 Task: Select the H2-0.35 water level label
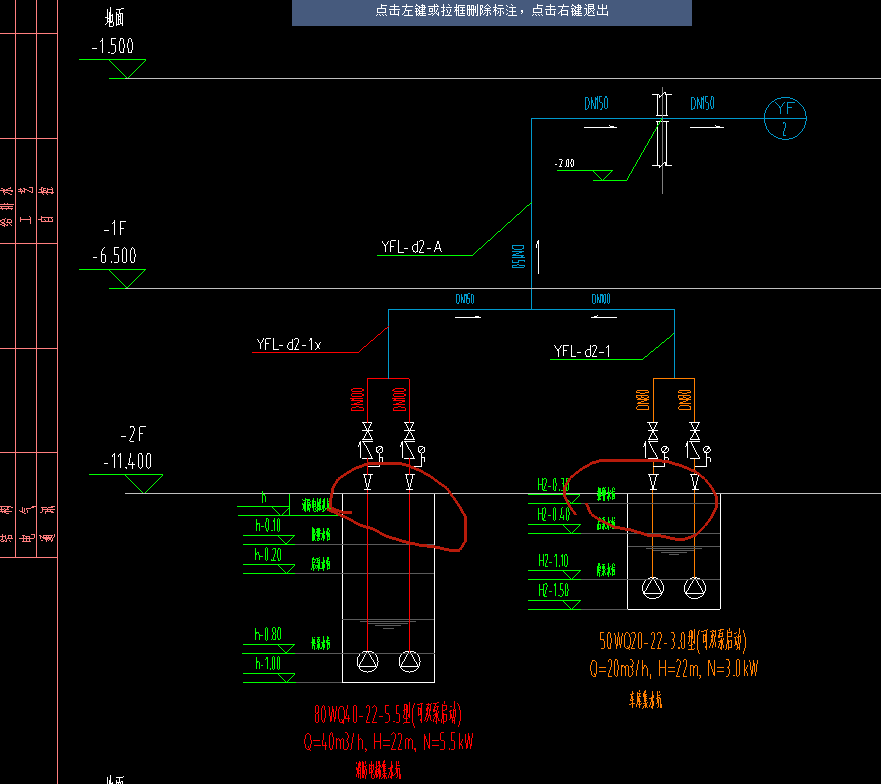click(553, 485)
